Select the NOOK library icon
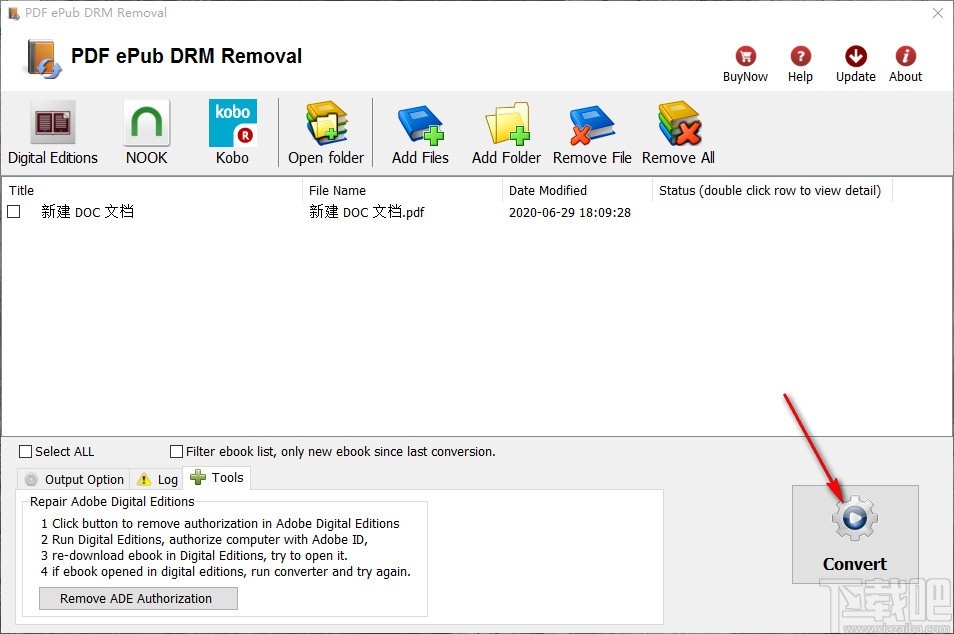954x634 pixels. click(x=147, y=133)
